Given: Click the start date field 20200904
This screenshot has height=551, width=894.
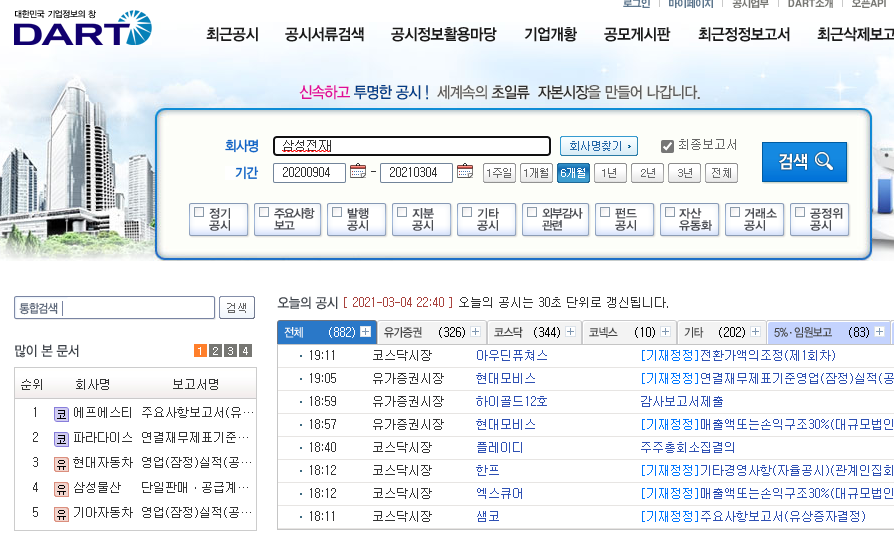Looking at the screenshot, I should pos(309,173).
